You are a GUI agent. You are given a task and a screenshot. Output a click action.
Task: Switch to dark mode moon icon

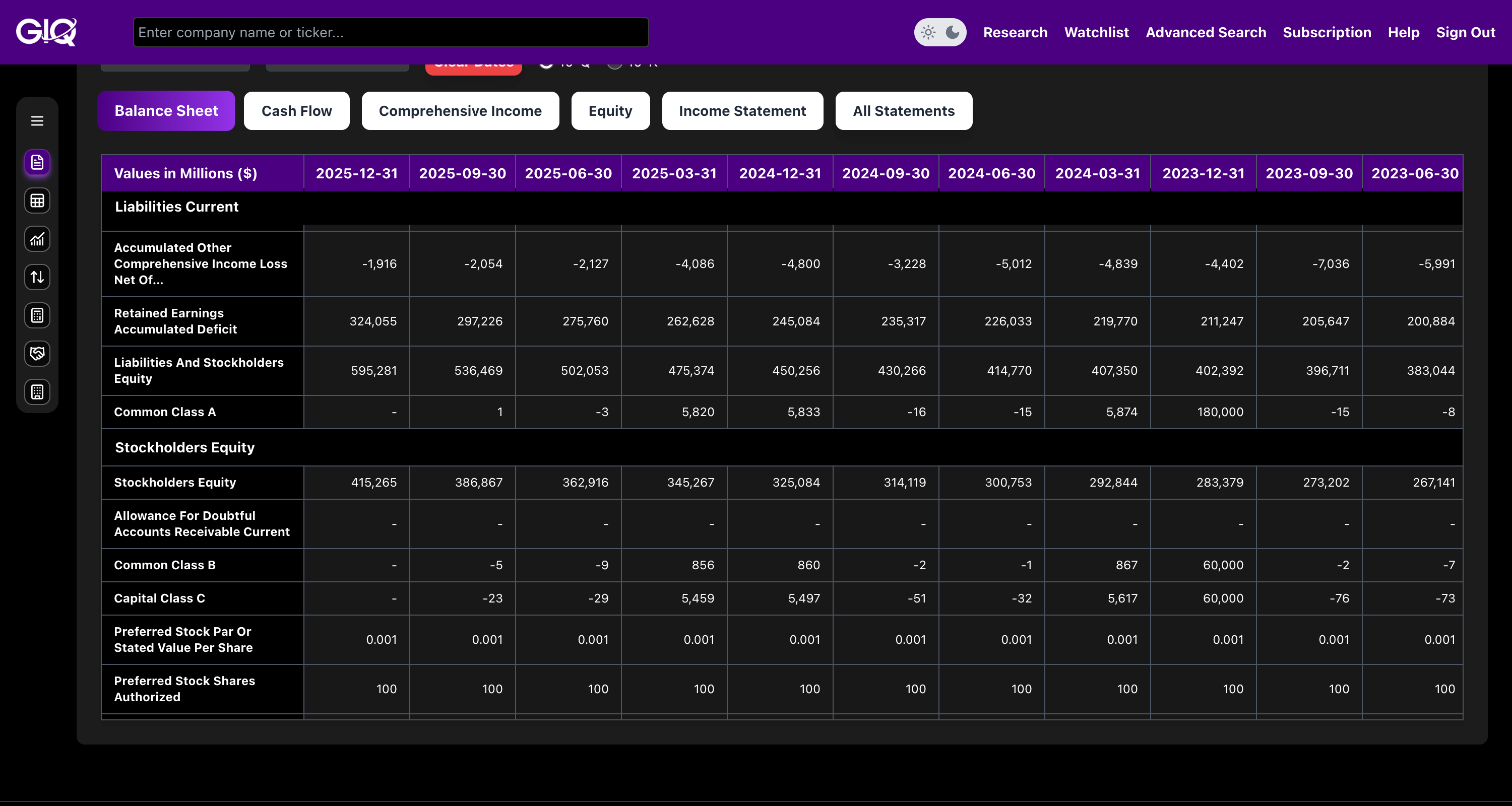click(953, 32)
